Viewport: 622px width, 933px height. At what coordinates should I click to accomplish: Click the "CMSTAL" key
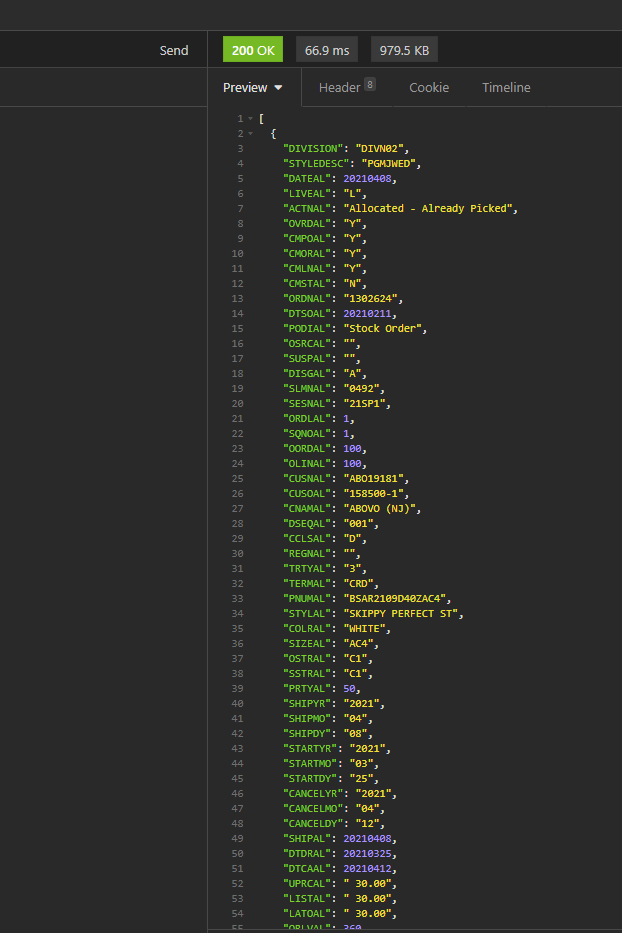pyautogui.click(x=307, y=284)
